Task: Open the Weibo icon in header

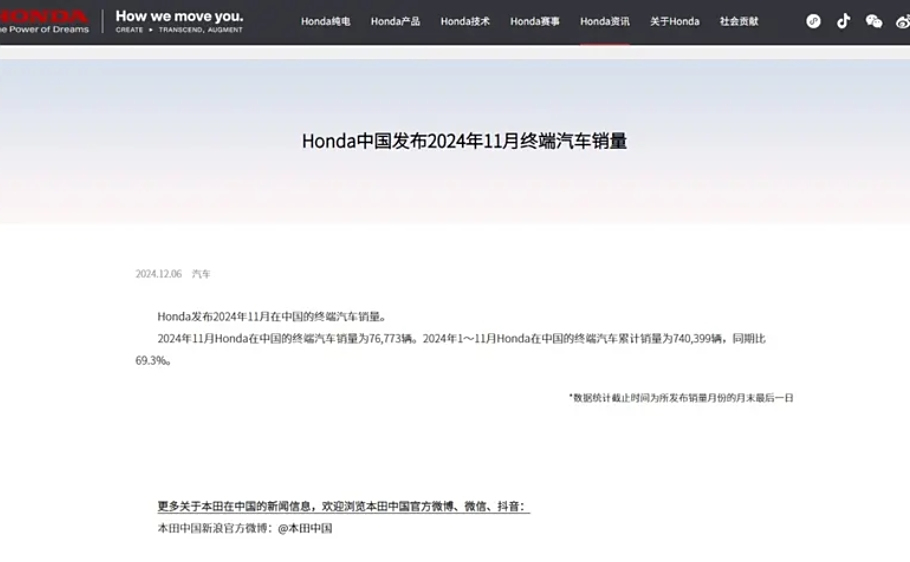Action: [x=903, y=22]
